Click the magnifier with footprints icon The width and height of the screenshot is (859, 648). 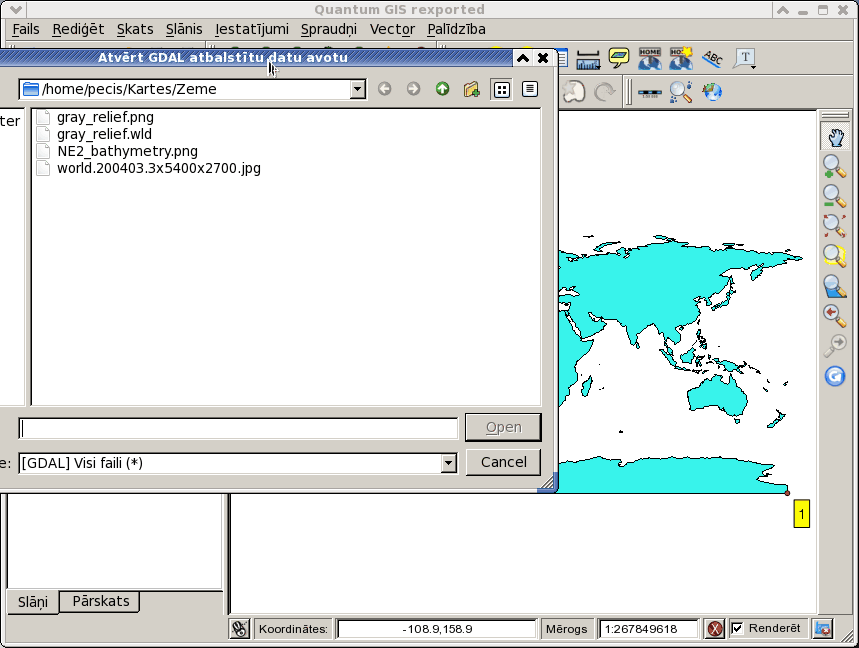tap(681, 92)
